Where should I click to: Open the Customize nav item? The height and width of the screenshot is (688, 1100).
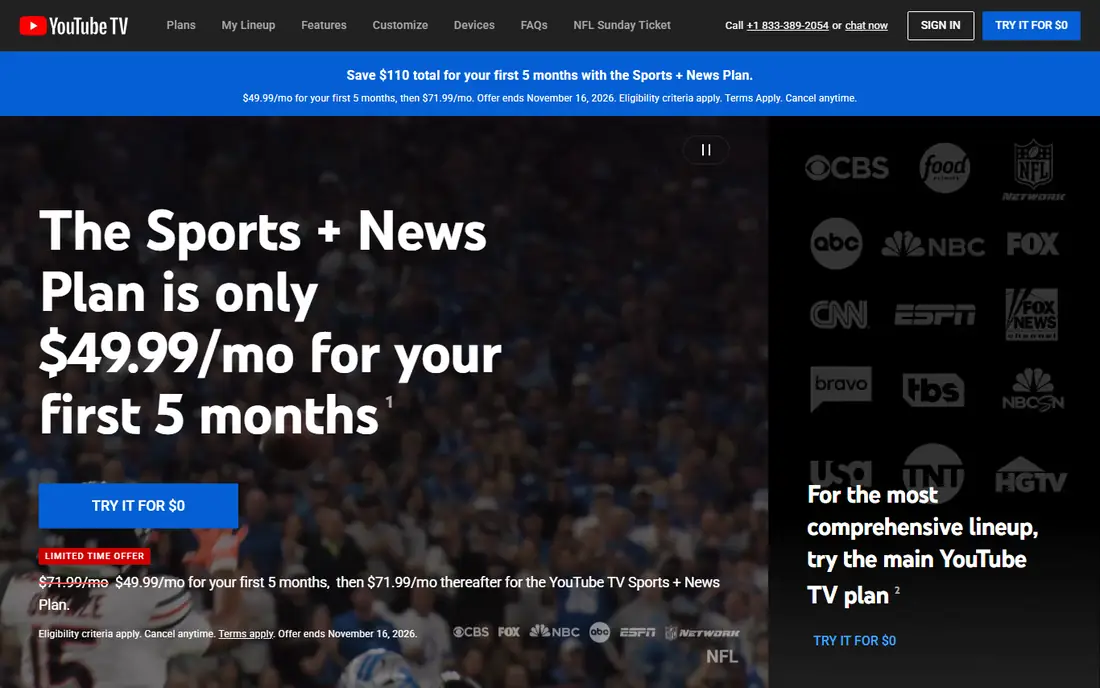(400, 25)
